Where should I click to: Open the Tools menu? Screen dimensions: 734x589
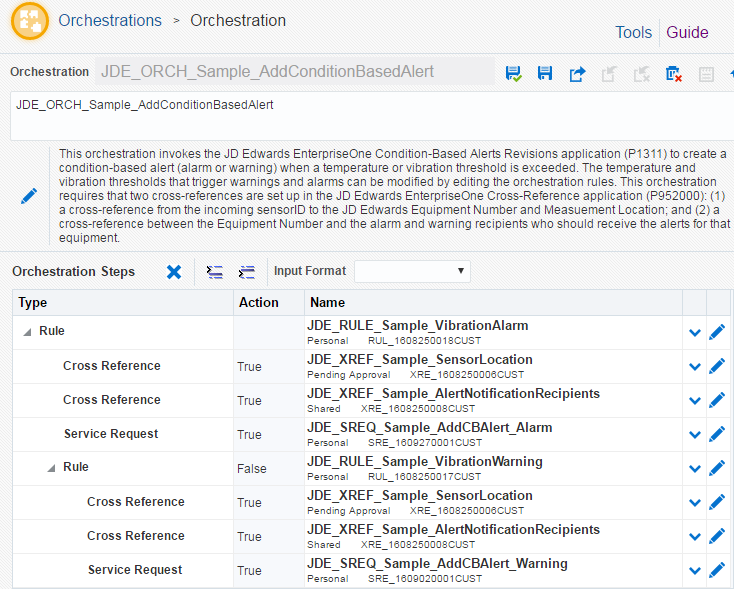pyautogui.click(x=633, y=32)
